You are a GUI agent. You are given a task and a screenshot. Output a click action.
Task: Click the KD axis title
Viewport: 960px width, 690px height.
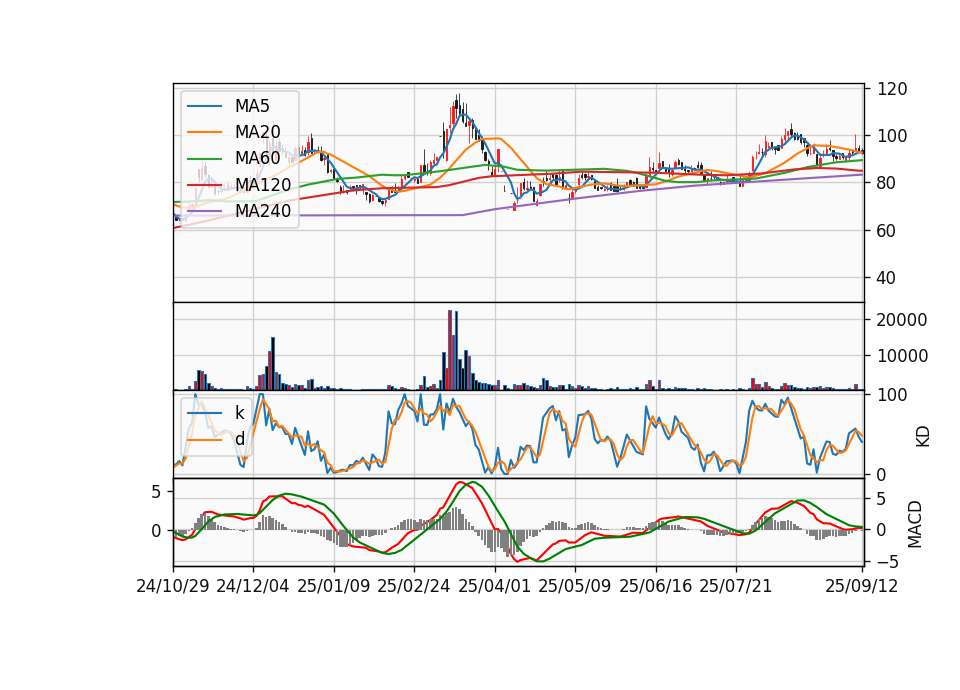coord(923,437)
